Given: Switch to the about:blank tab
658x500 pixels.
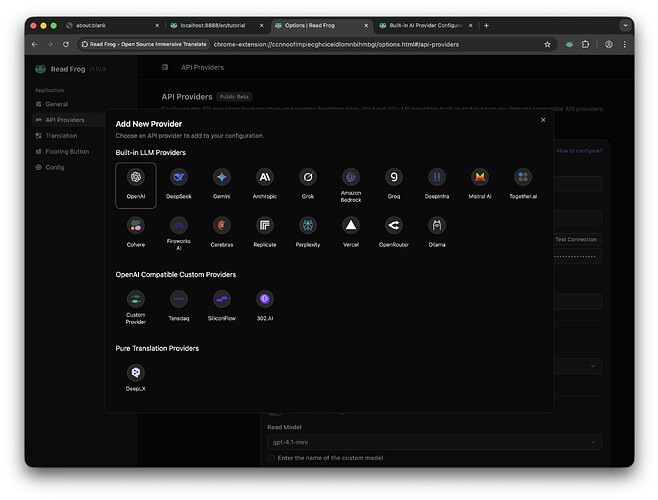Looking at the screenshot, I should pos(112,25).
